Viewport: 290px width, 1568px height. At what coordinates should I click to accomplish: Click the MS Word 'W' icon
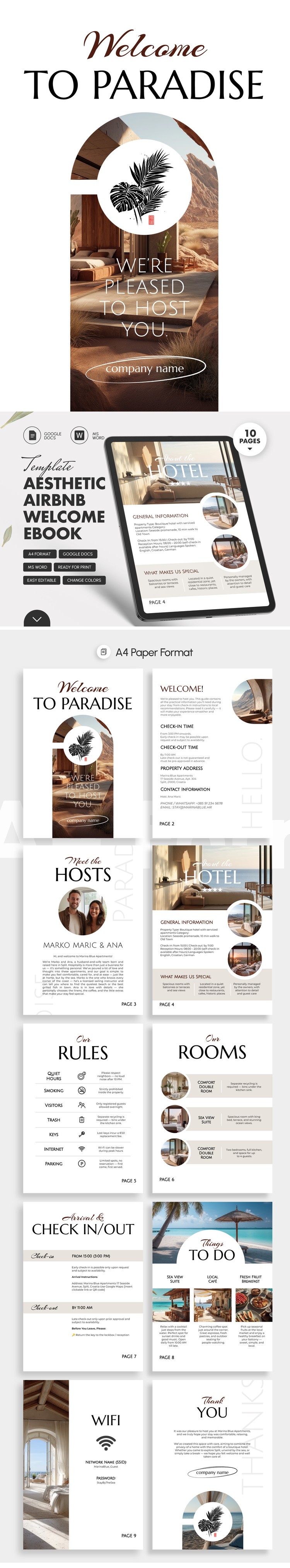point(80,435)
